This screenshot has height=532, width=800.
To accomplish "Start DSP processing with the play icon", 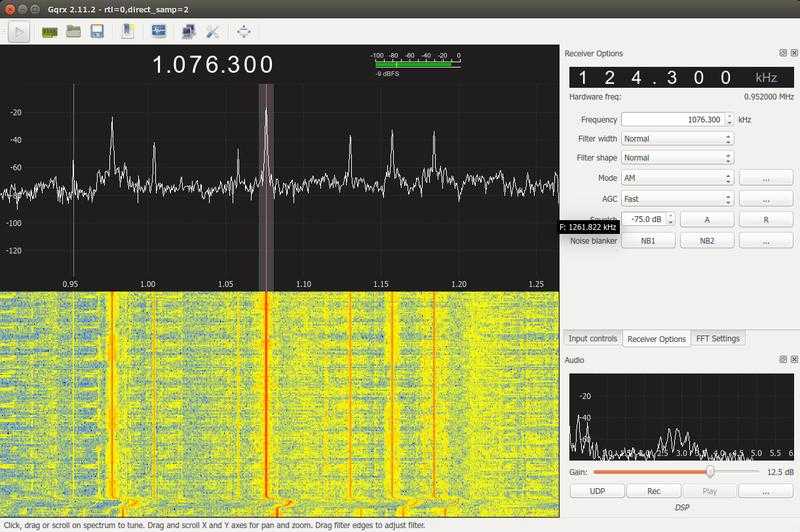I will pos(19,32).
